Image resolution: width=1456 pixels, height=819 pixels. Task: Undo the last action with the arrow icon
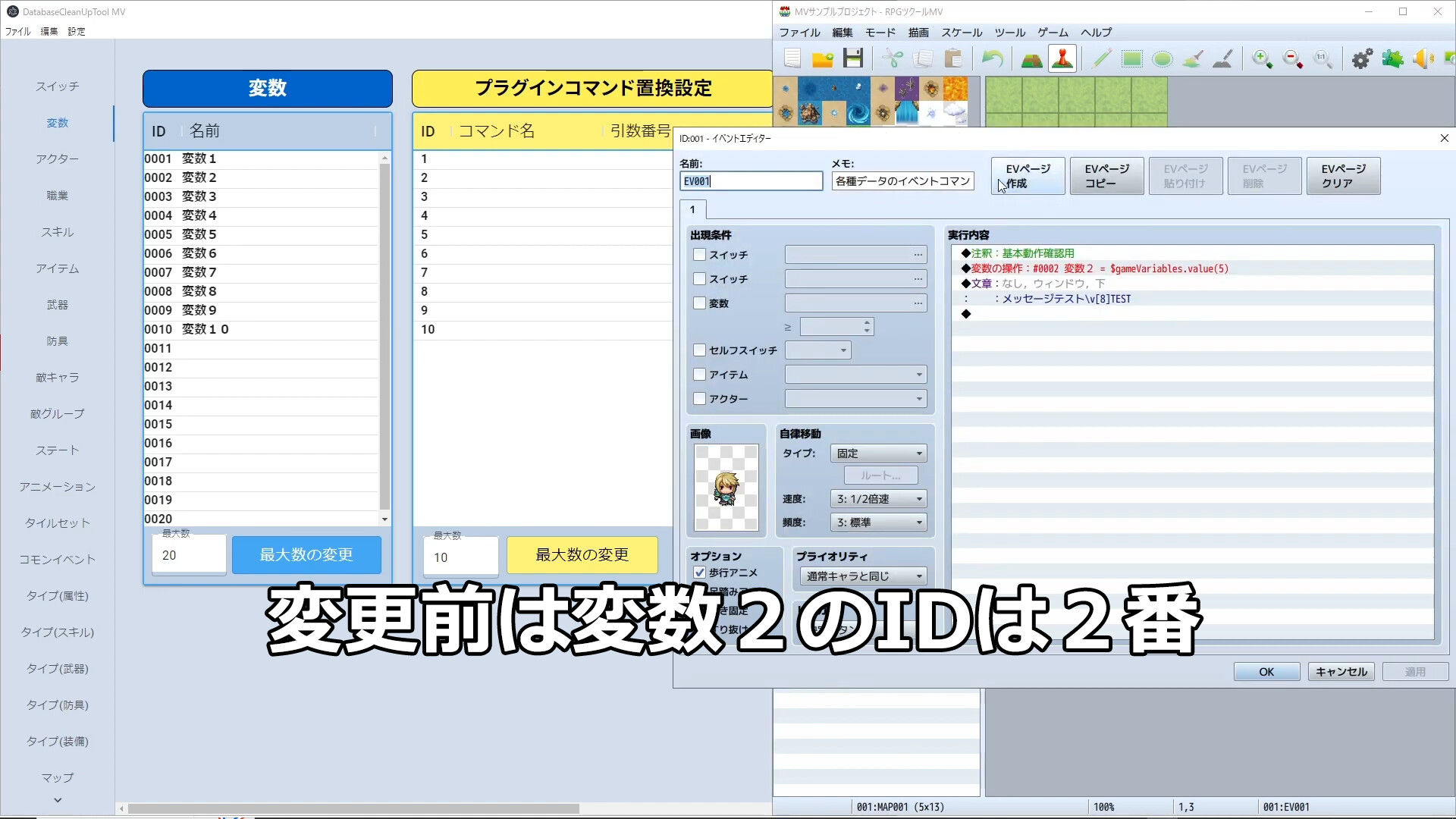[993, 58]
